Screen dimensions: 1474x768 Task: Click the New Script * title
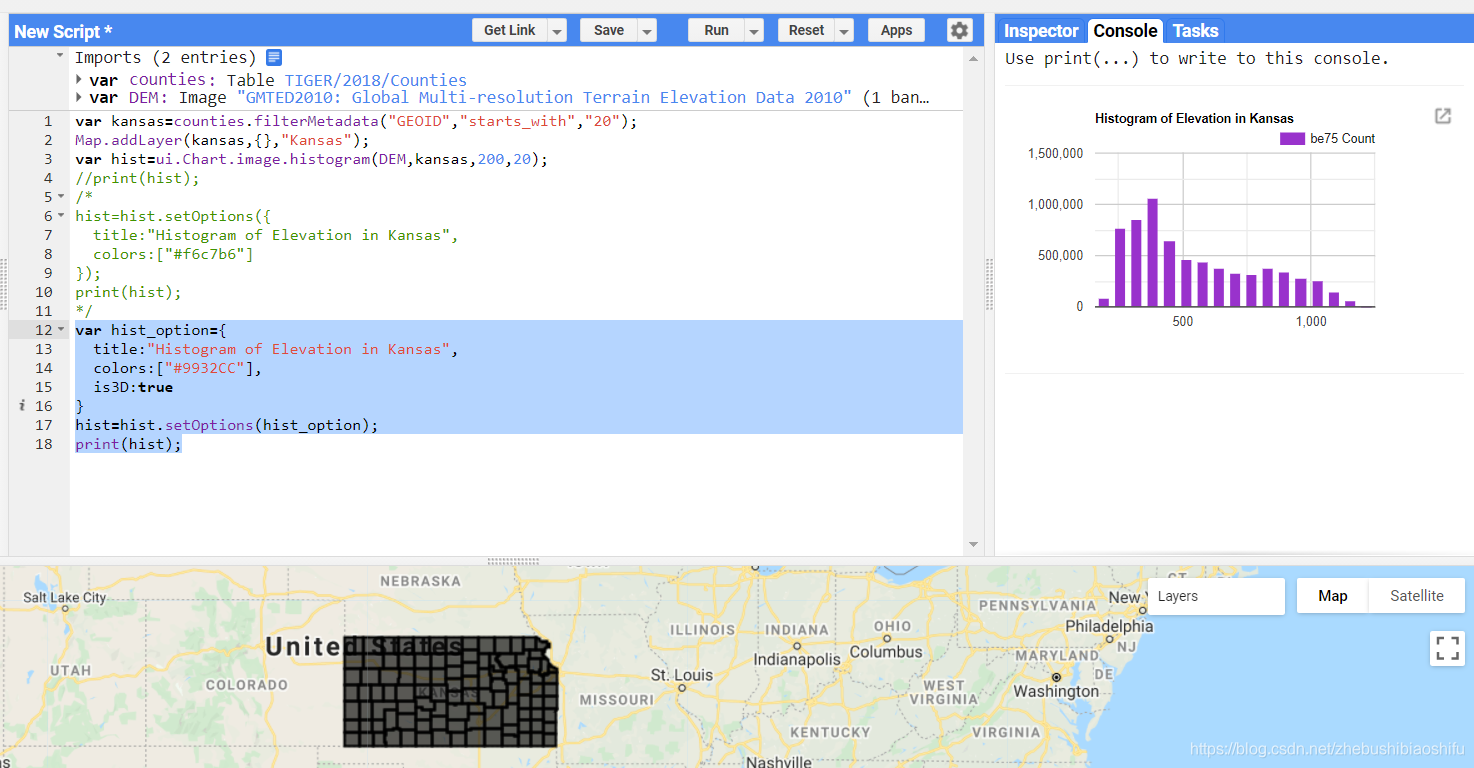click(63, 31)
